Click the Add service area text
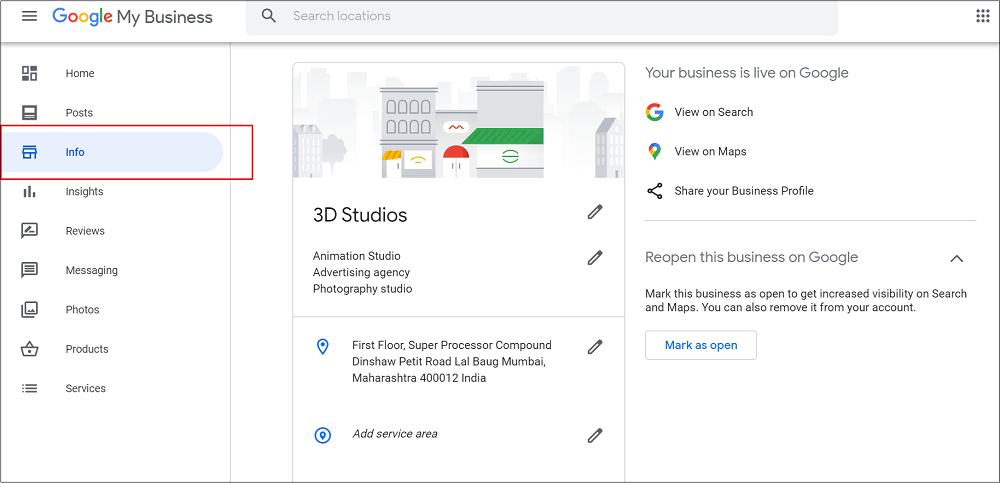This screenshot has width=1000, height=483. click(x=395, y=434)
